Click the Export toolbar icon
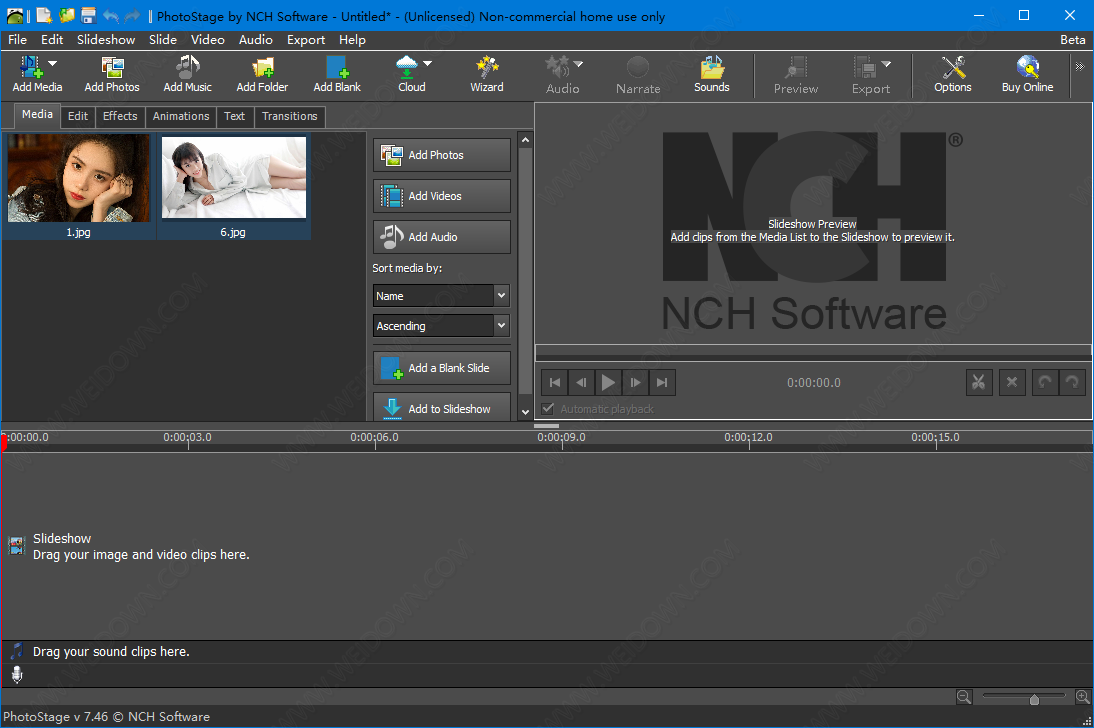This screenshot has width=1094, height=728. pyautogui.click(x=865, y=67)
